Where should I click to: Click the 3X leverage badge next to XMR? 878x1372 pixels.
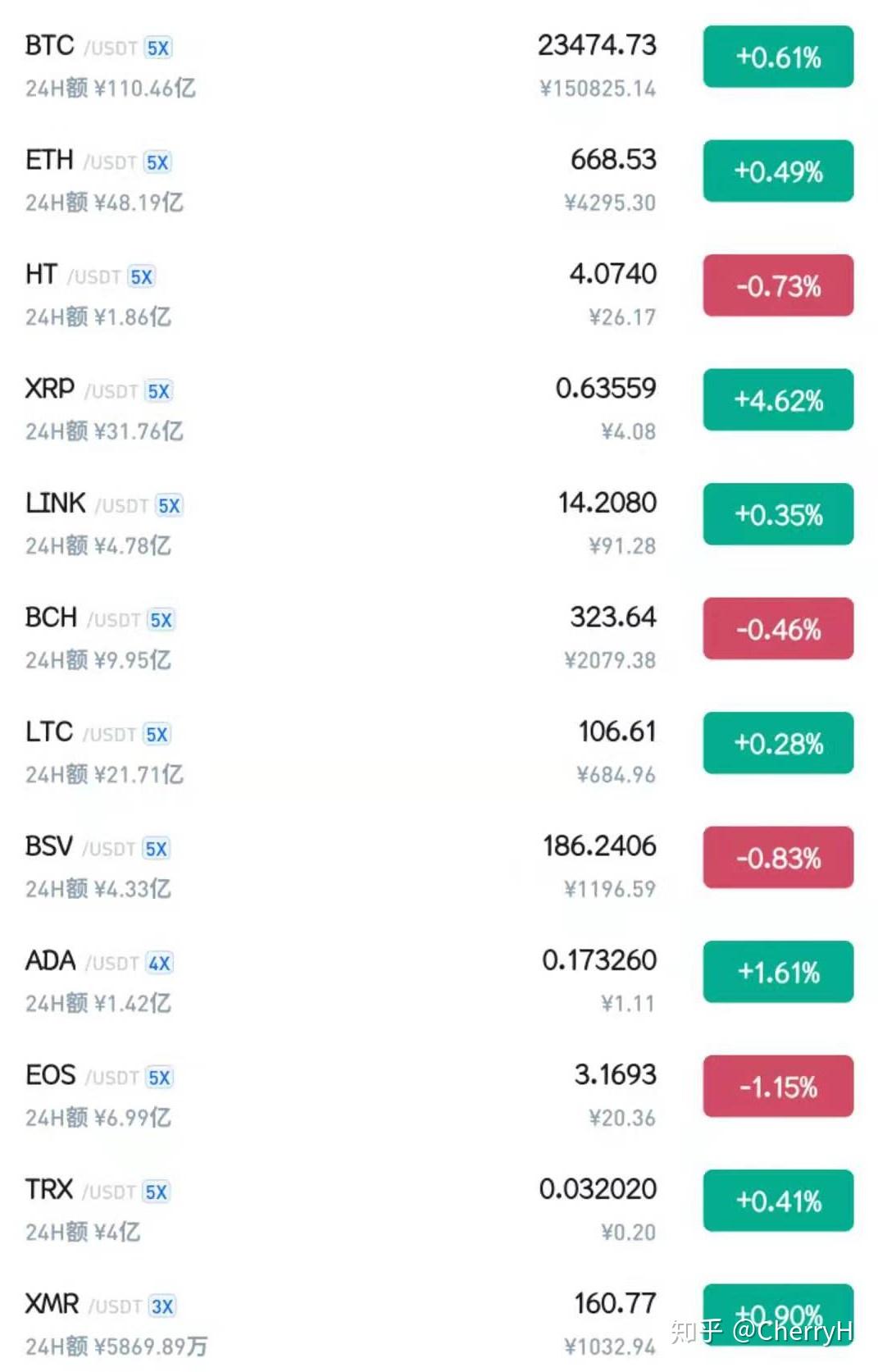pos(161,1306)
